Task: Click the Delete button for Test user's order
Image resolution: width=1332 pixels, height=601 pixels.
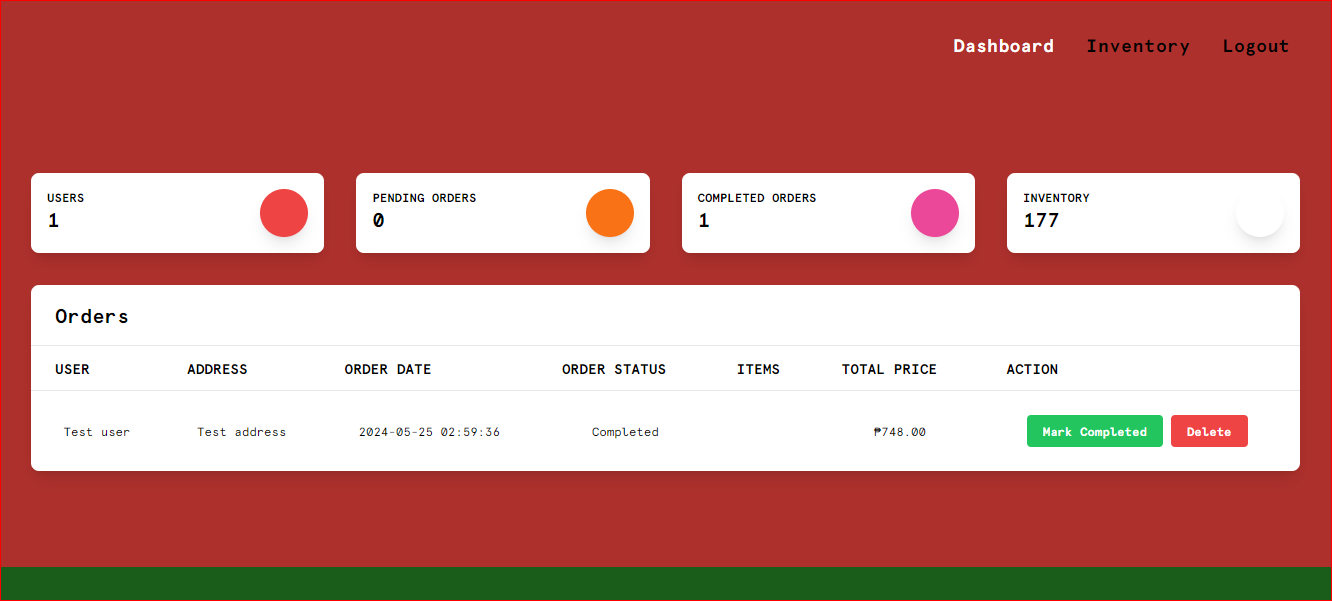Action: 1209,431
